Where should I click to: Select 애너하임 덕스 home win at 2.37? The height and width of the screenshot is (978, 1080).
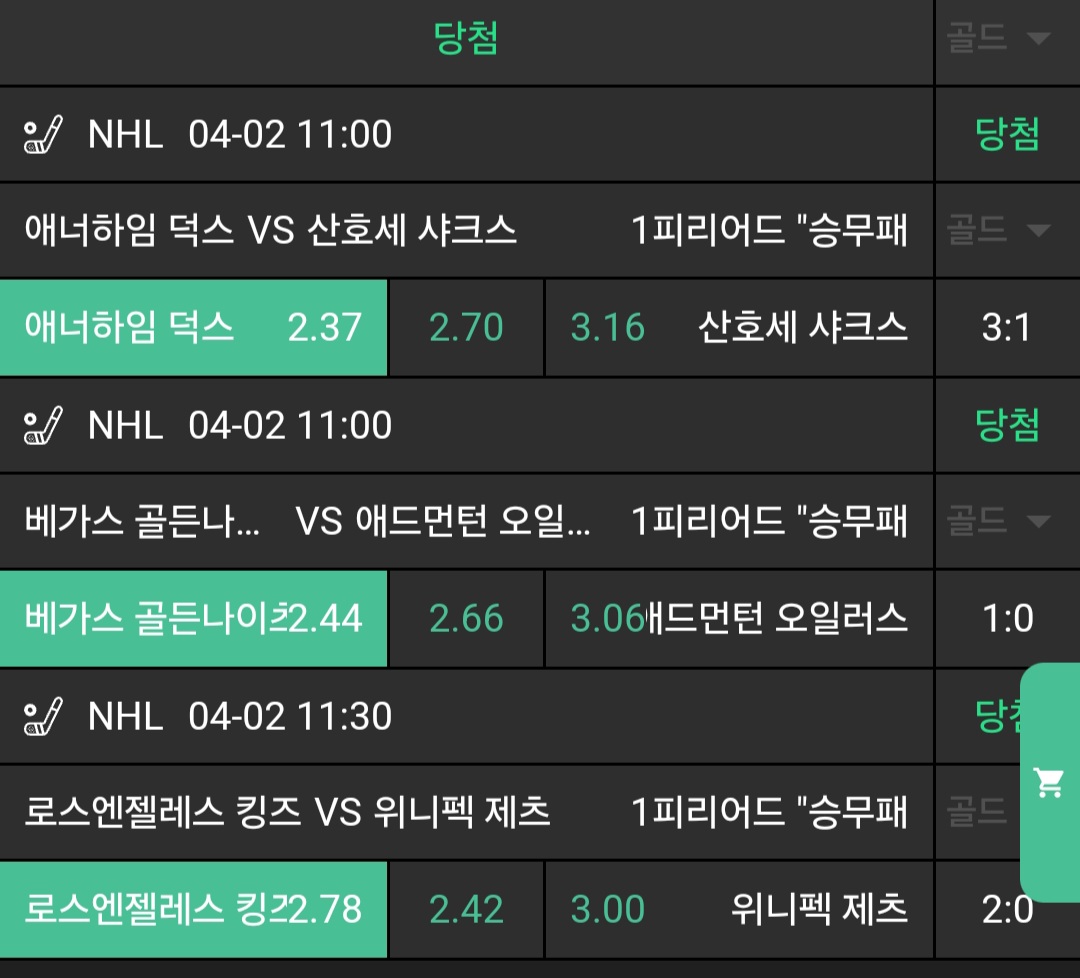[193, 328]
